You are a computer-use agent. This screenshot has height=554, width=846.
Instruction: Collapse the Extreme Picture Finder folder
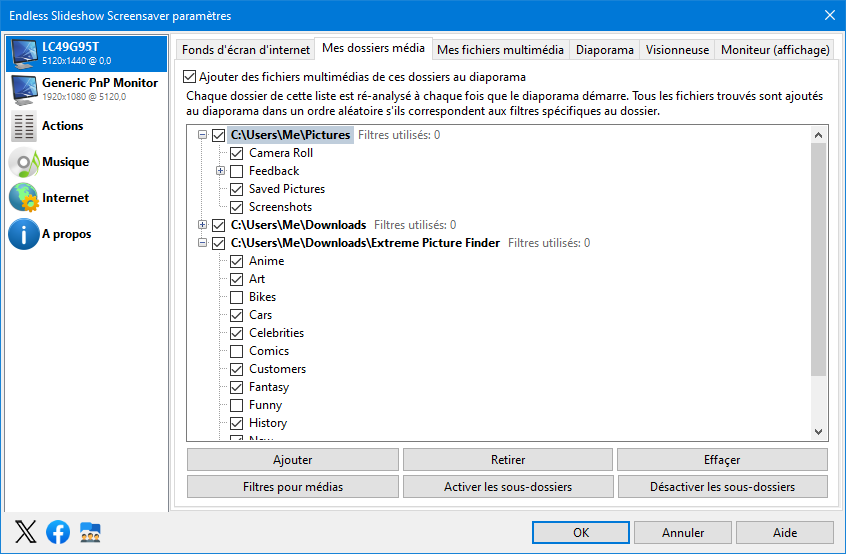click(202, 243)
